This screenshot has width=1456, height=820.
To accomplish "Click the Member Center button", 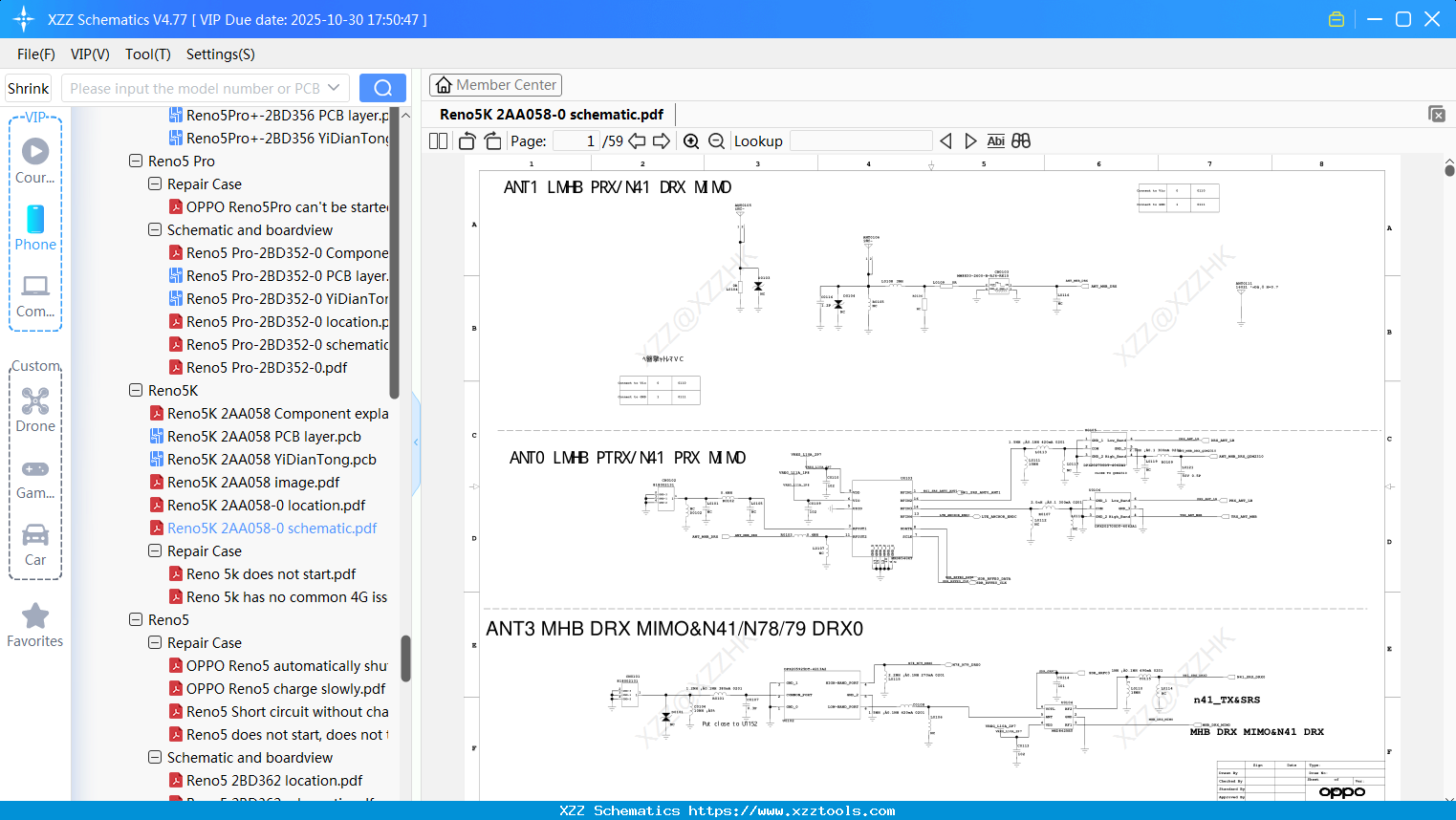I will pyautogui.click(x=495, y=84).
